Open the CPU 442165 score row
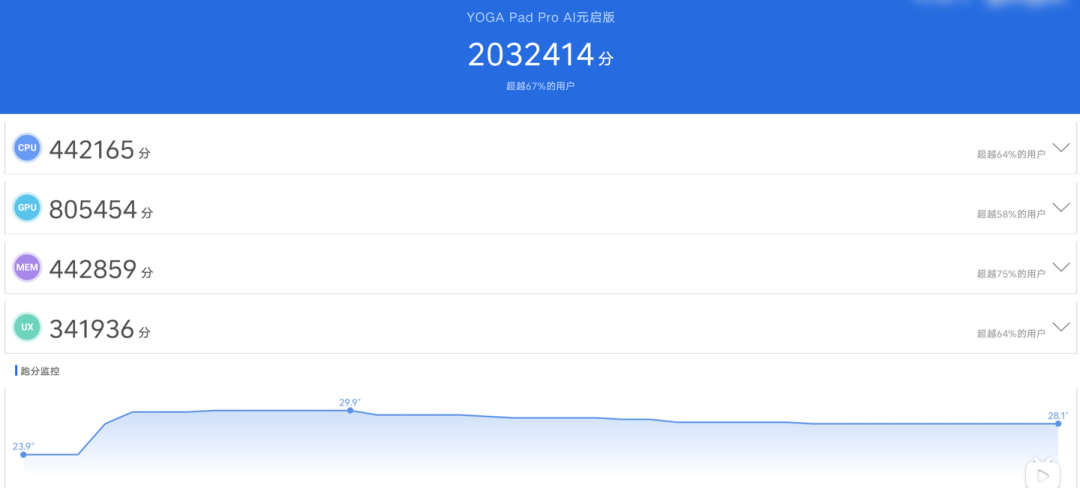The image size is (1080, 488). 540,148
